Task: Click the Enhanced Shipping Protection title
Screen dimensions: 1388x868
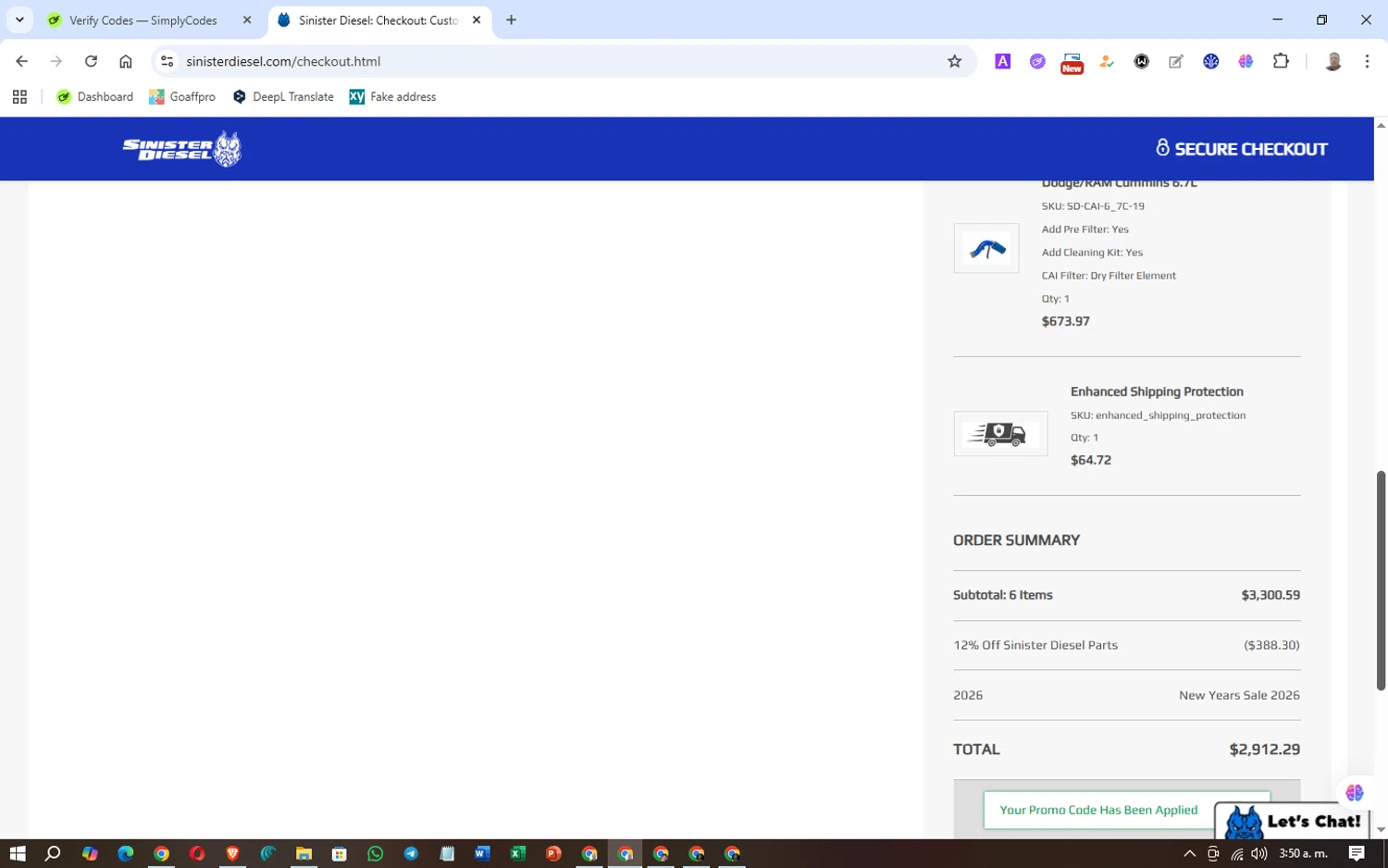Action: point(1157,391)
